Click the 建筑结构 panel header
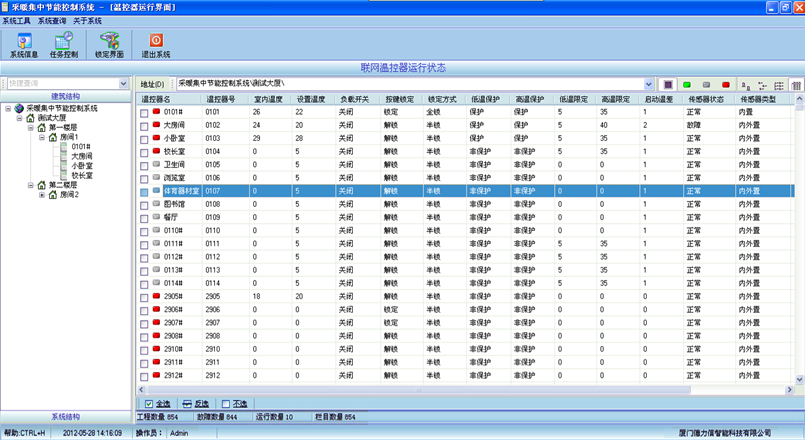Viewport: 805px width, 440px height. coord(67,96)
